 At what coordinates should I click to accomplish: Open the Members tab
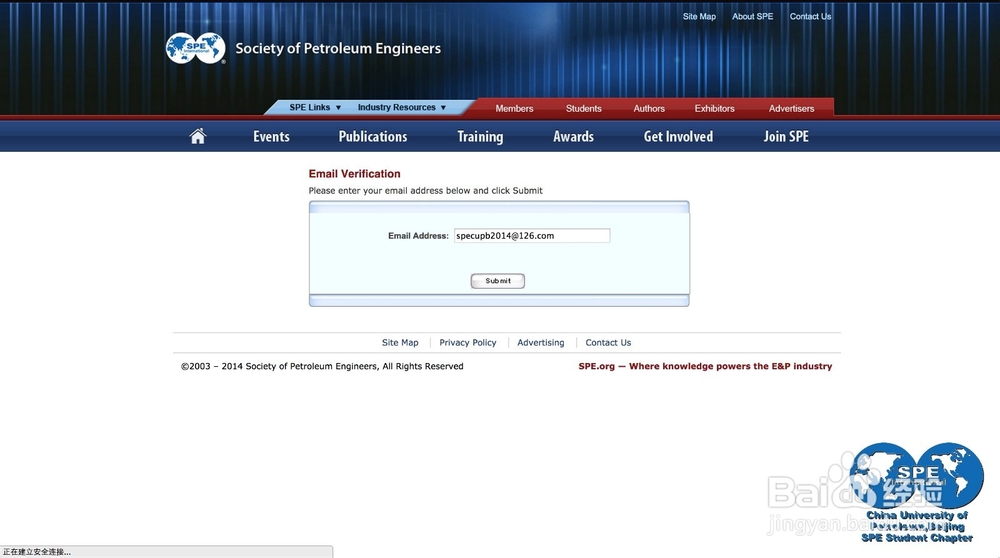[x=514, y=108]
